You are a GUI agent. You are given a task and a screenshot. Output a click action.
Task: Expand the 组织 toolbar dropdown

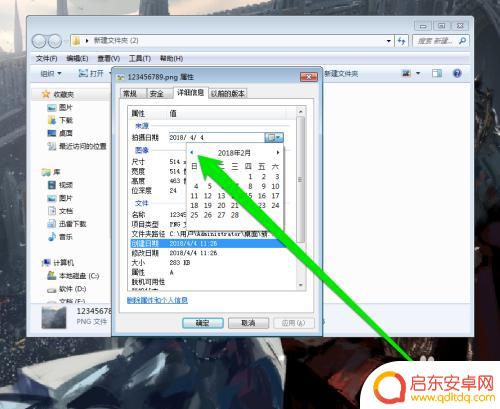[x=51, y=73]
